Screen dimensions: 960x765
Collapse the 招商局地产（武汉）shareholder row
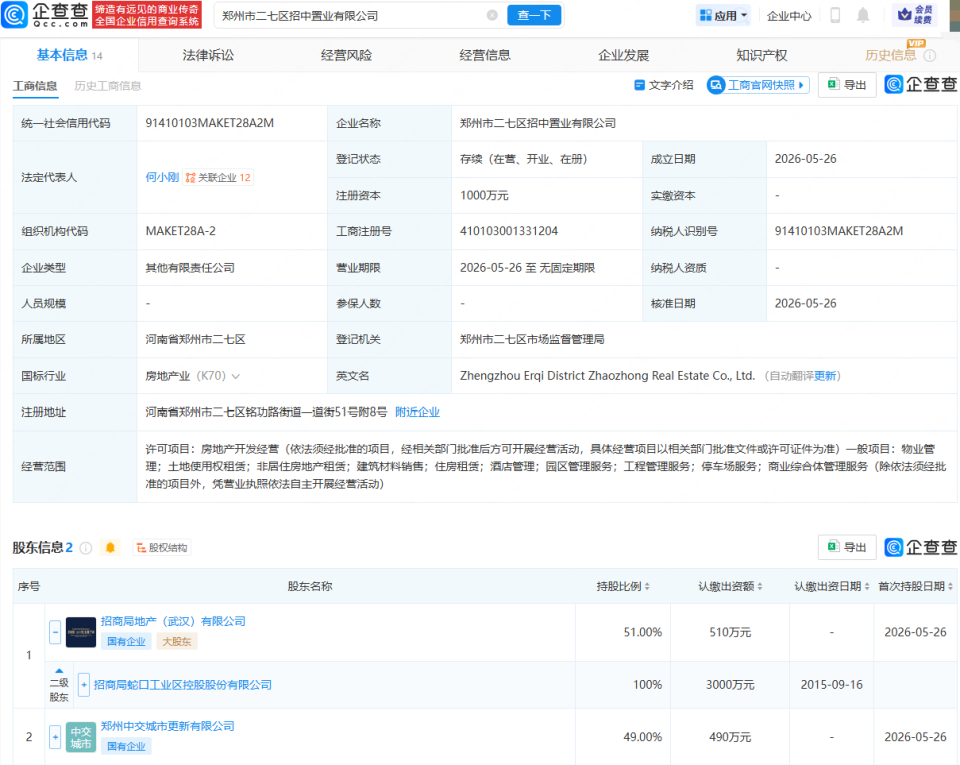click(55, 632)
